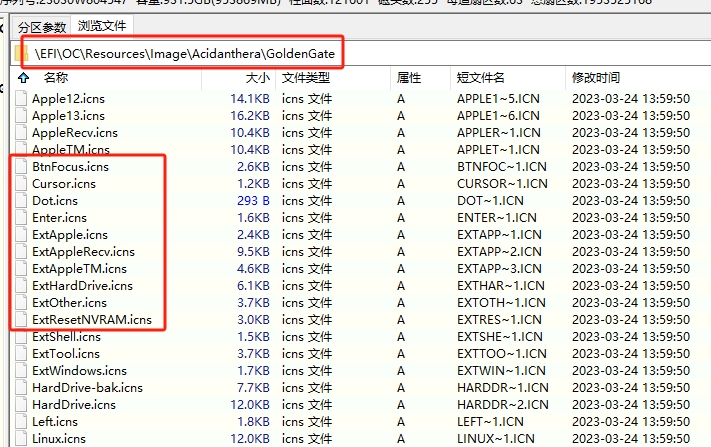Select the ExtWindows.icns file icon
The height and width of the screenshot is (447, 711).
pos(22,370)
